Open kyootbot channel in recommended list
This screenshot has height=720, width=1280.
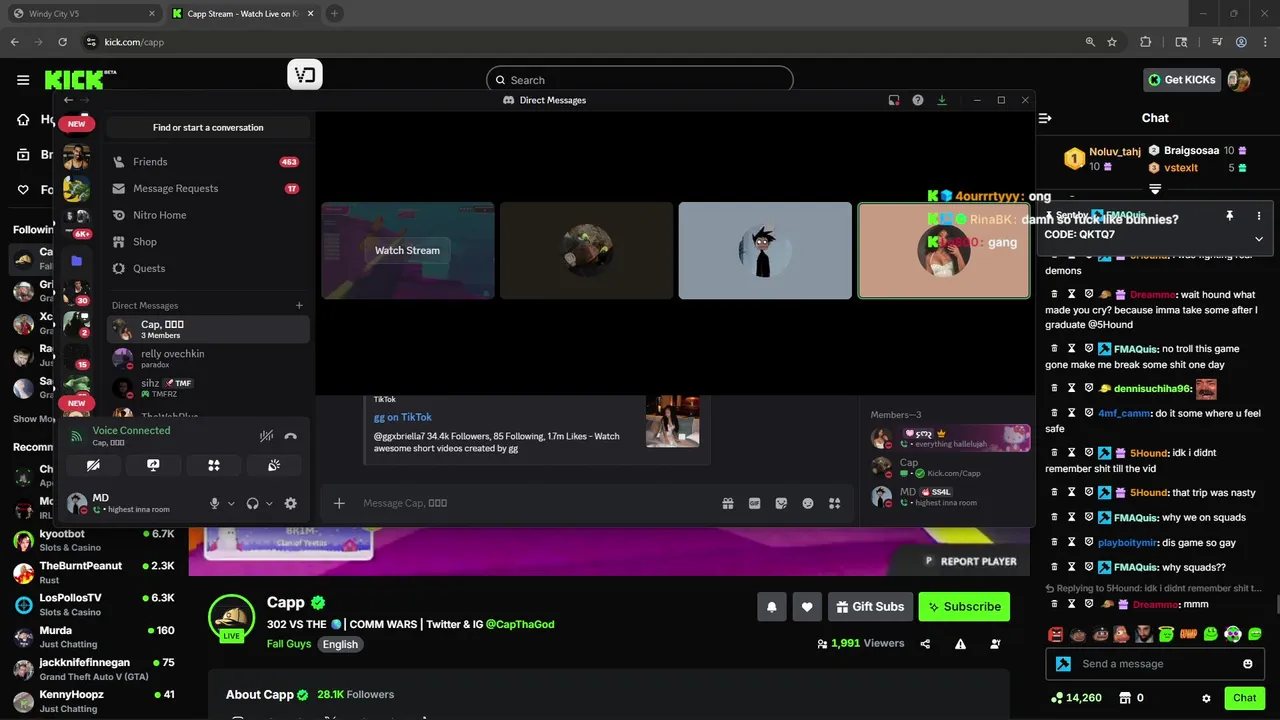coord(94,540)
